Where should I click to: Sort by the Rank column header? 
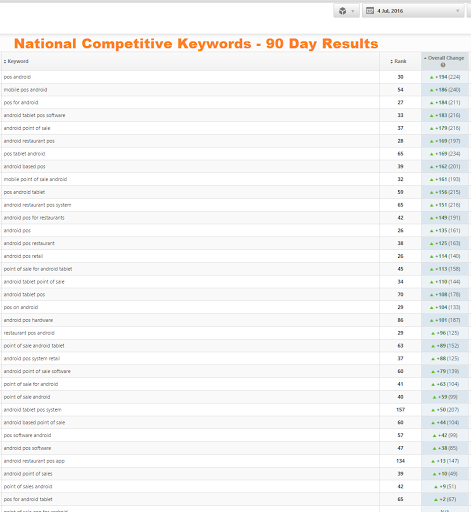pyautogui.click(x=398, y=61)
